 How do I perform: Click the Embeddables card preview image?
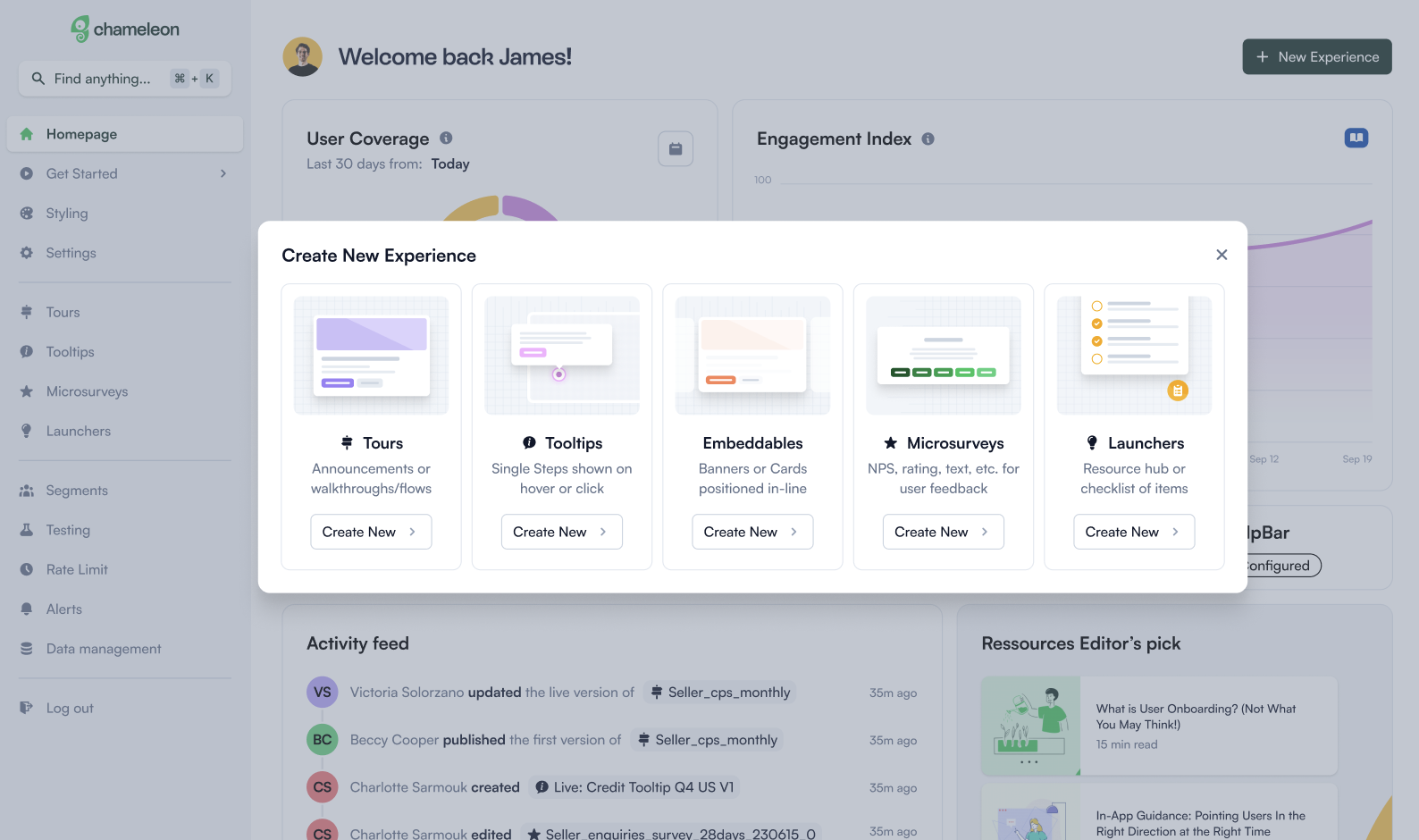coord(752,356)
